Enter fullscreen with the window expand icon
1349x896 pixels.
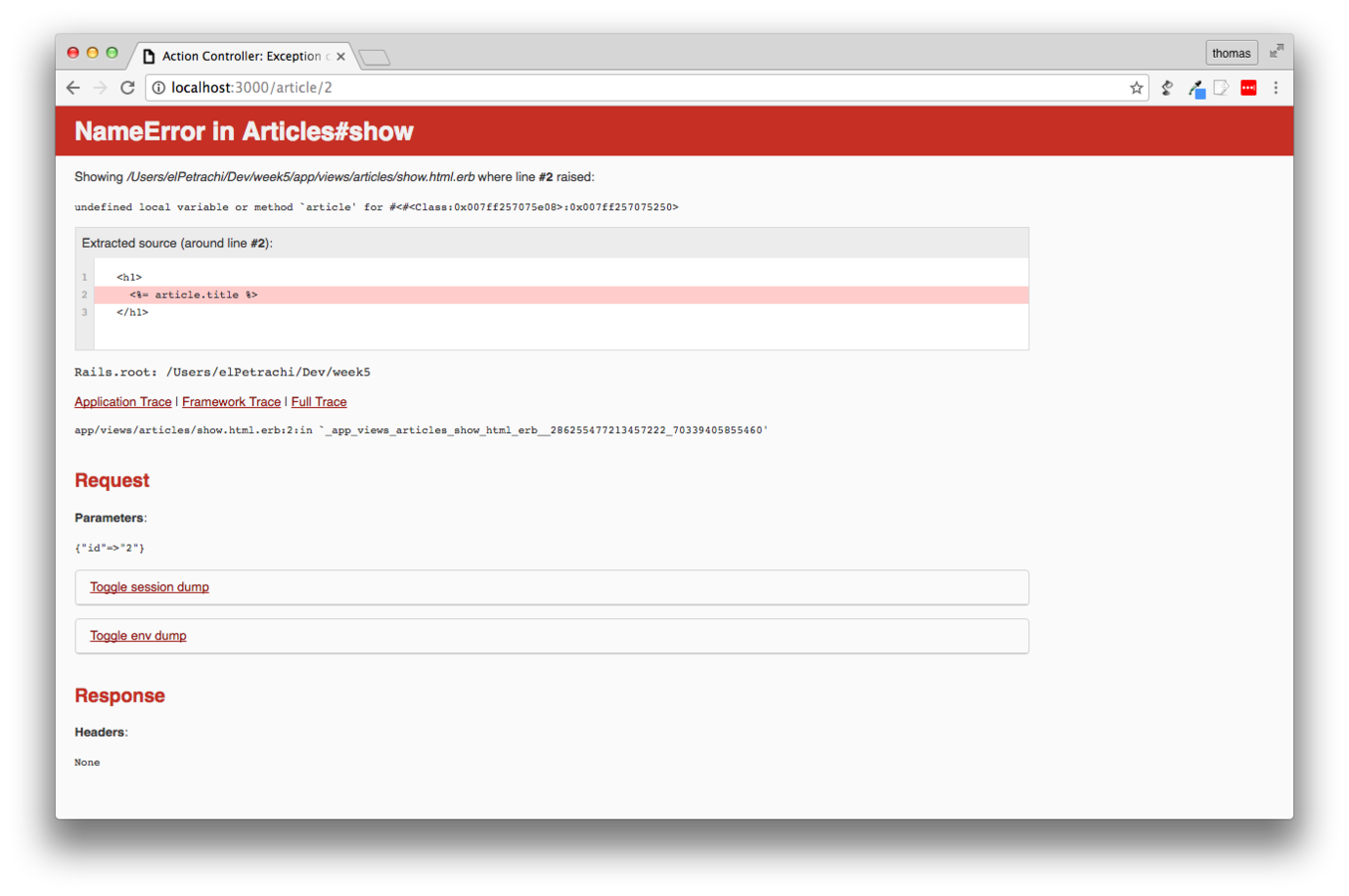pos(1276,51)
